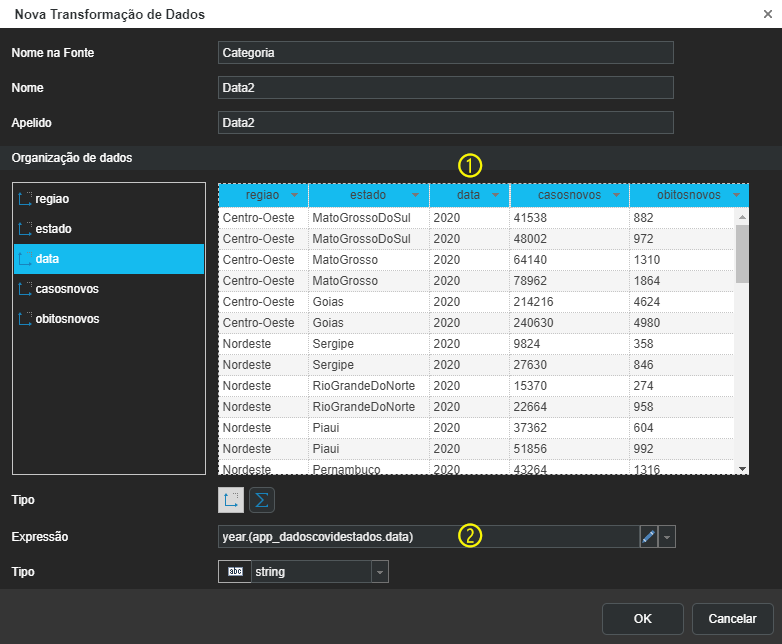Viewport: 782px width, 644px height.
Task: Click cell with value 846
Action: pyautogui.click(x=682, y=365)
